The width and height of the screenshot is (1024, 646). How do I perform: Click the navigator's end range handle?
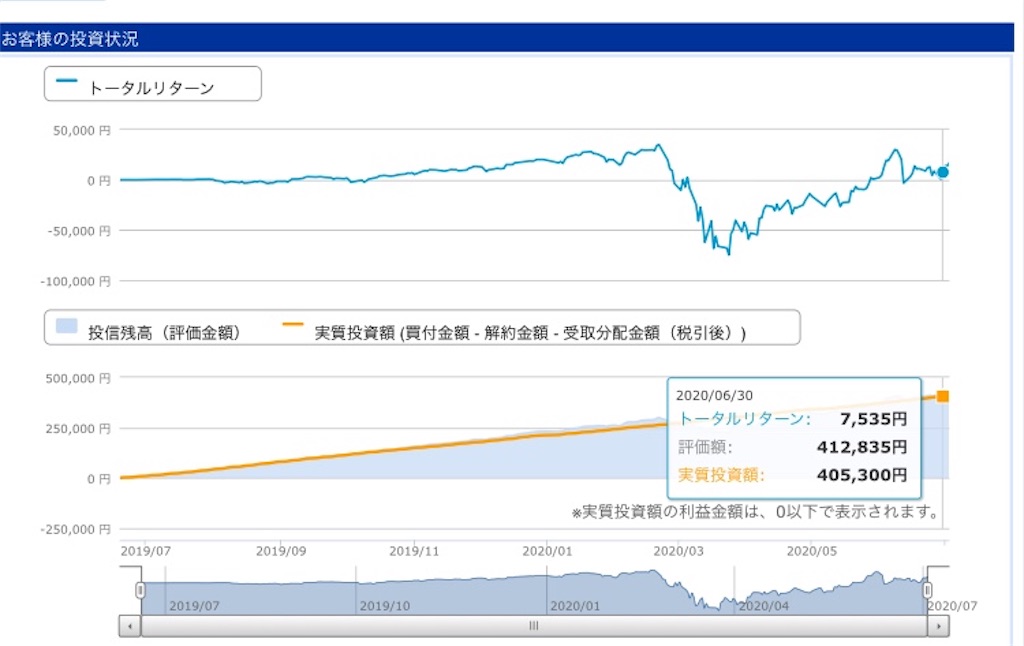927,590
